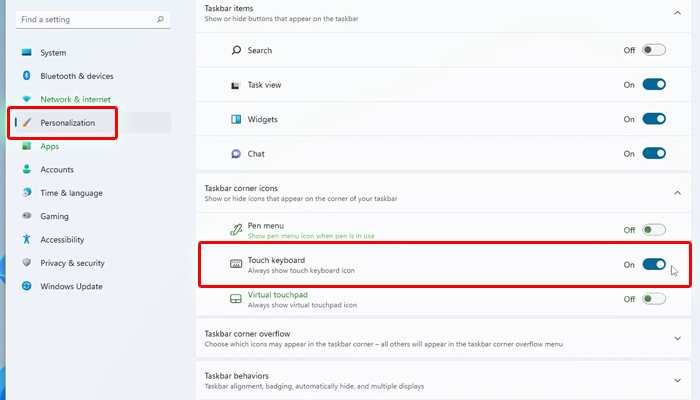The image size is (700, 400).
Task: Click the Personalization paintbrush icon
Action: pos(27,122)
